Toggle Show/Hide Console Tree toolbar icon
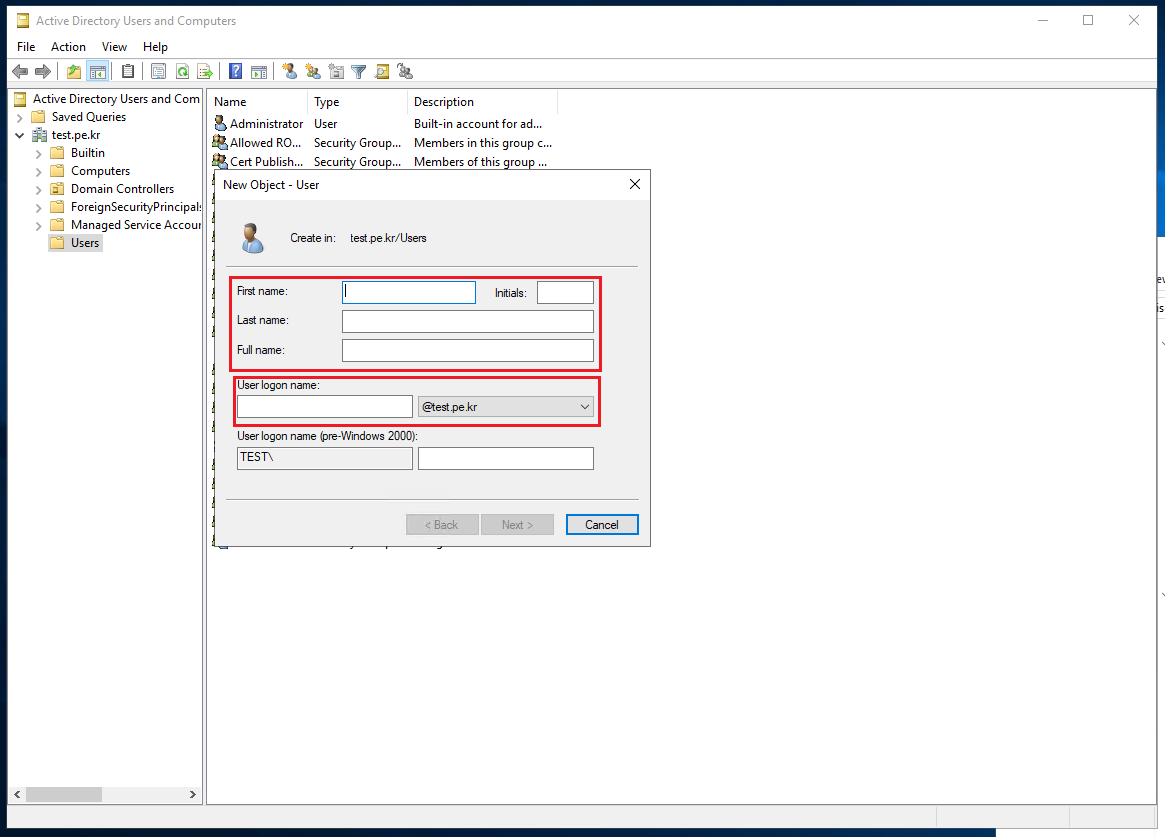 tap(97, 71)
